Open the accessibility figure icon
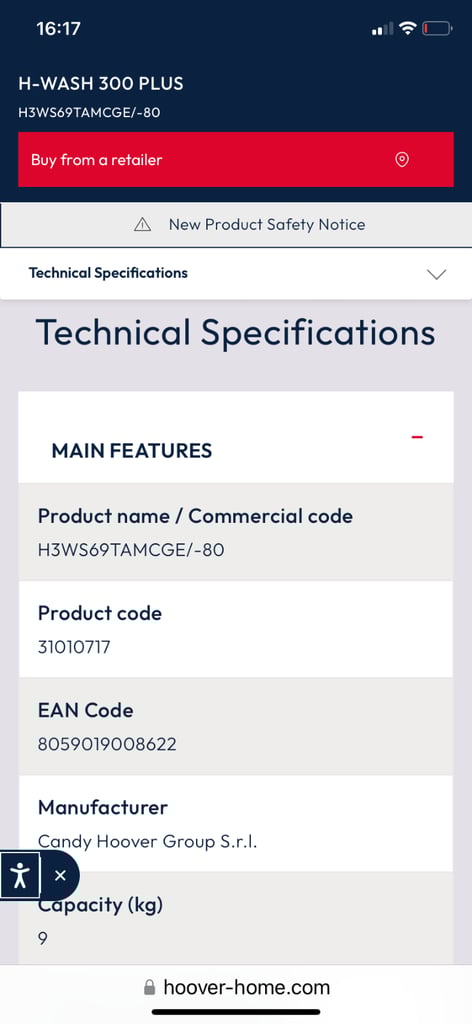Image resolution: width=472 pixels, height=1024 pixels. coord(20,875)
